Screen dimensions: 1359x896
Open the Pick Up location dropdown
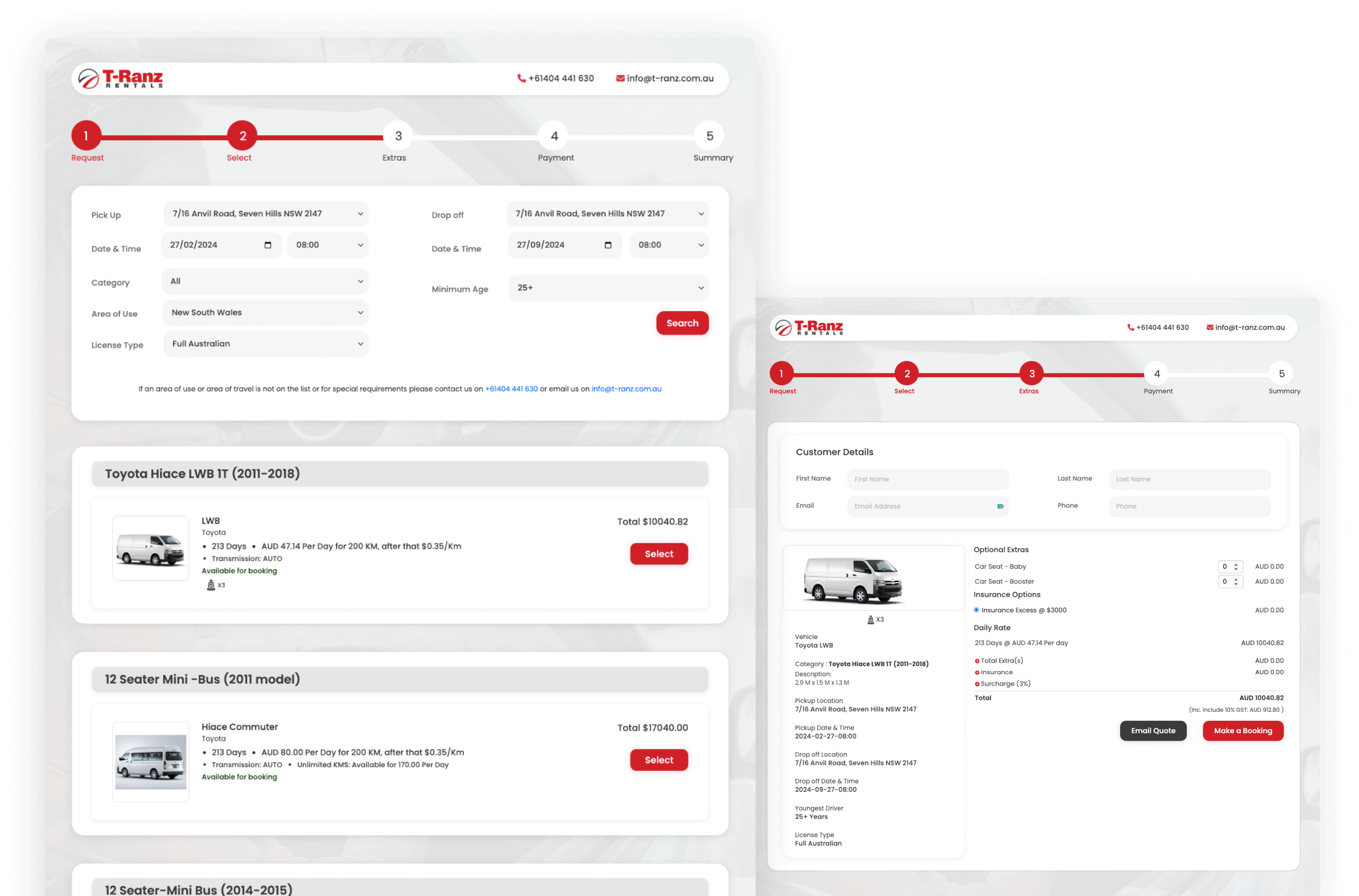tap(266, 214)
